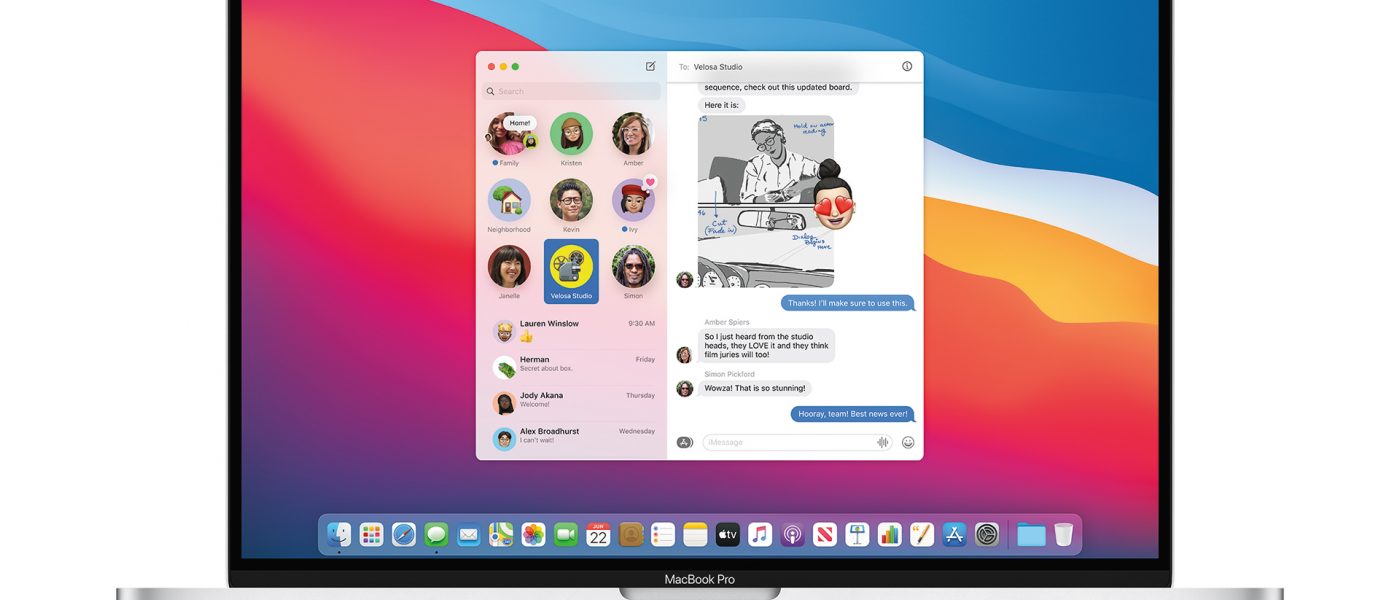Click the audio waveform record icon
1400x600 pixels.
coord(883,442)
